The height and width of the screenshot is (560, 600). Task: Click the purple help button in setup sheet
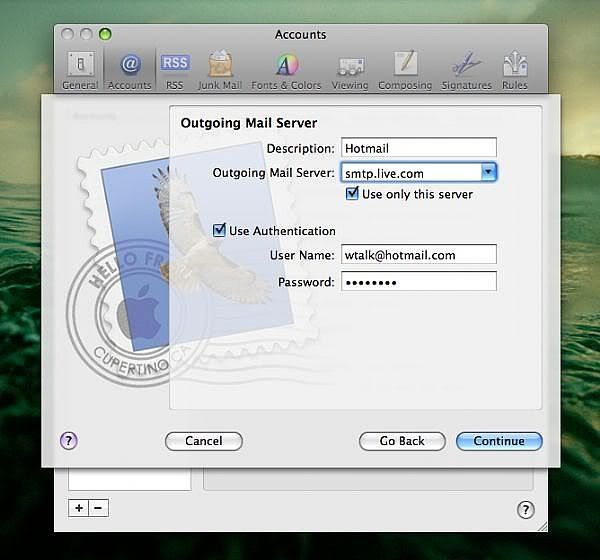click(69, 441)
